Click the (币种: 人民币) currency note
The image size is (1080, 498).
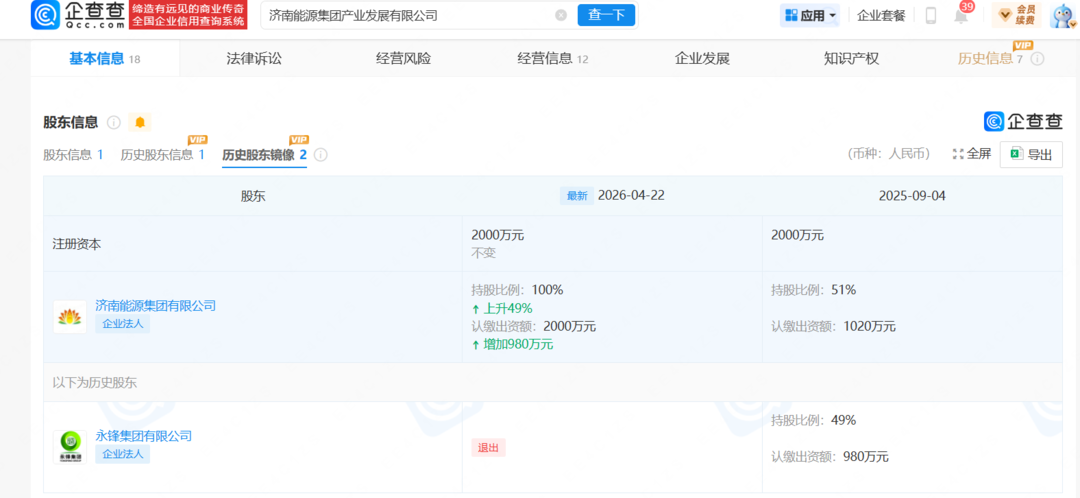point(889,154)
